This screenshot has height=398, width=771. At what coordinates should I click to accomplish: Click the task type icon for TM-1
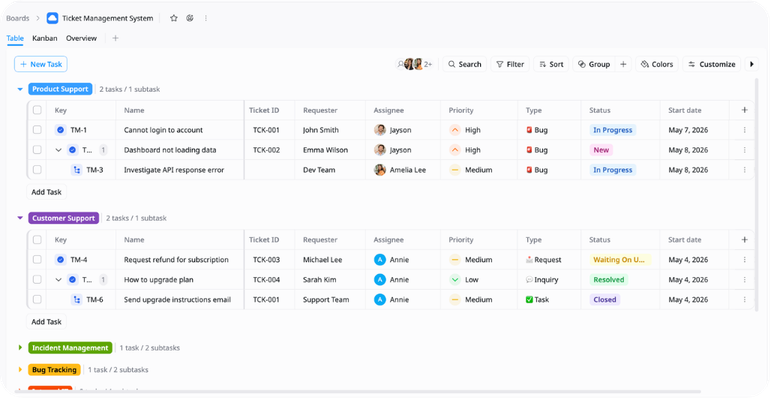point(60,130)
